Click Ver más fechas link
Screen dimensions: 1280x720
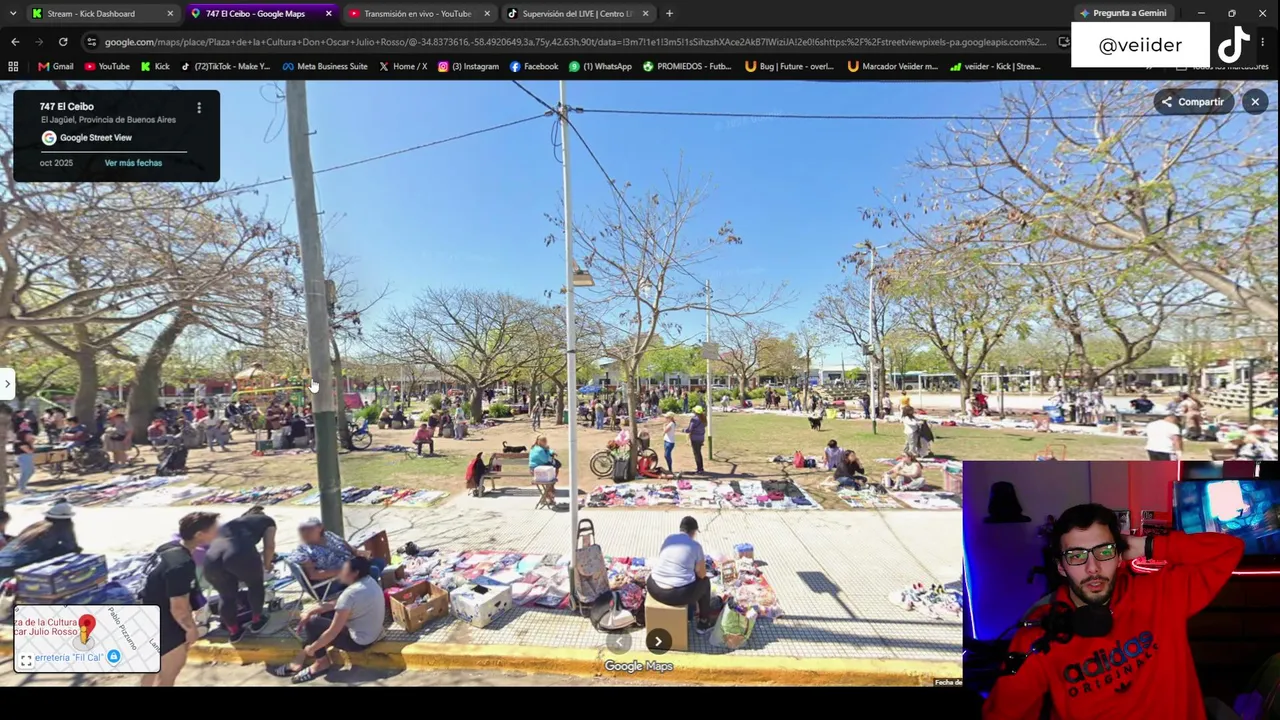[x=133, y=163]
